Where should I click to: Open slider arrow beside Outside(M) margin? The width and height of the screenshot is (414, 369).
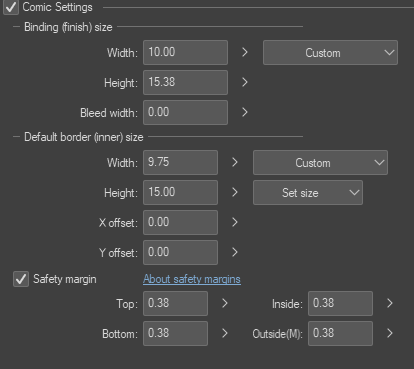click(x=390, y=333)
